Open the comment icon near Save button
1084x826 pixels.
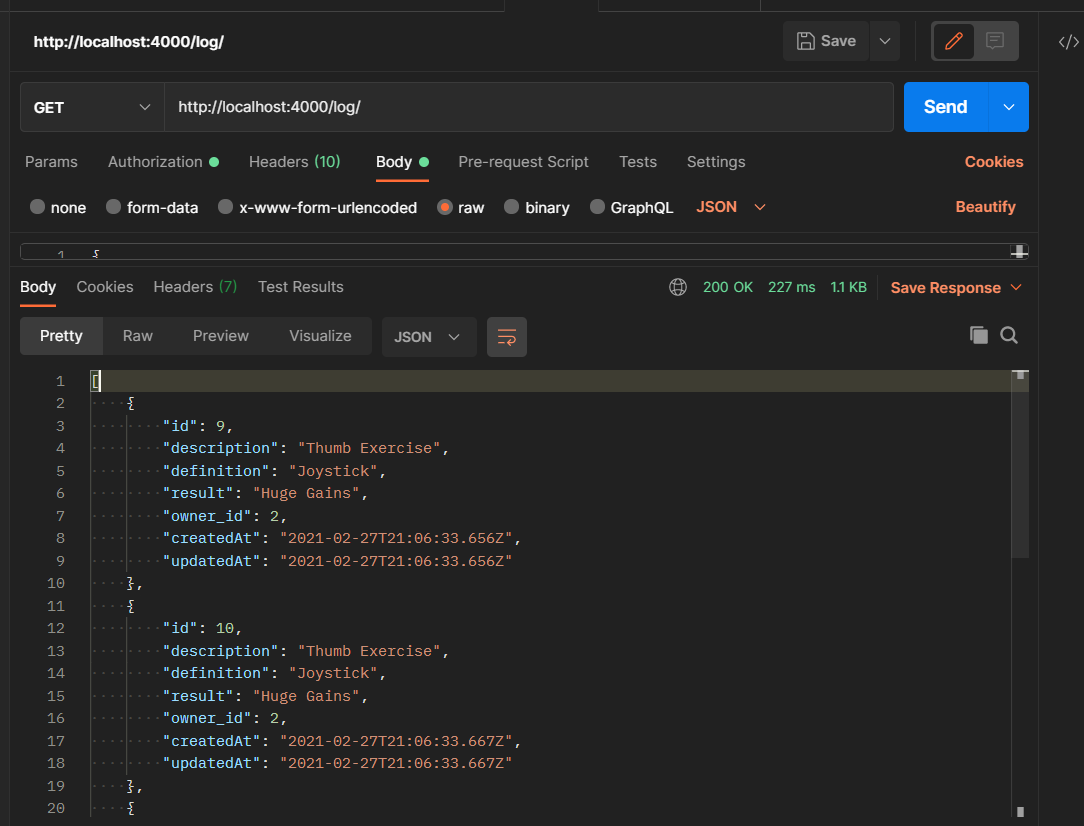[x=994, y=40]
